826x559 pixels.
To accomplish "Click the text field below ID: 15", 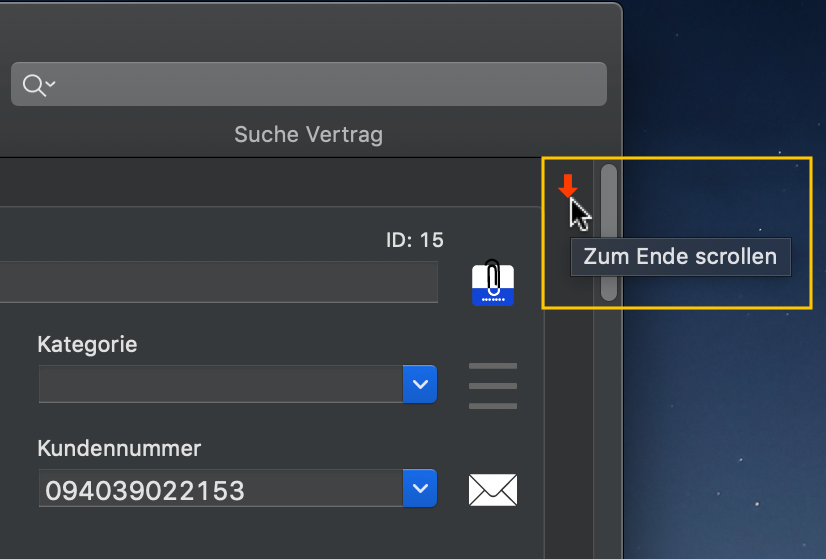I will (219, 282).
